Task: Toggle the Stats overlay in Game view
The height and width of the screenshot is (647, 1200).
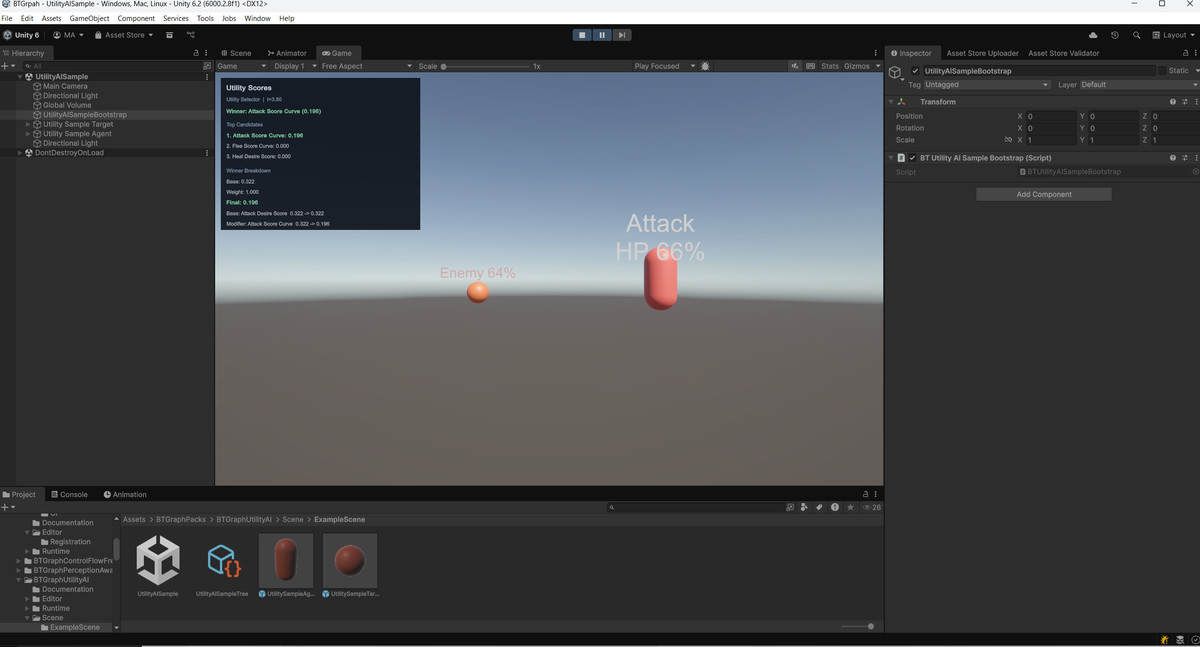Action: (830, 66)
